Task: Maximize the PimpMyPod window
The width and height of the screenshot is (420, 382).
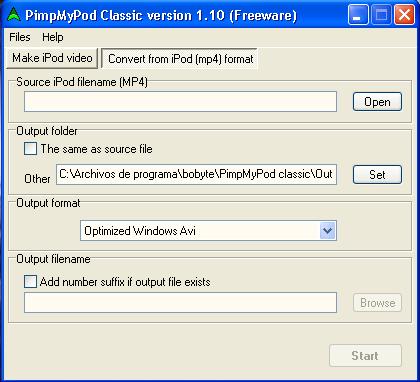Action: click(381, 15)
